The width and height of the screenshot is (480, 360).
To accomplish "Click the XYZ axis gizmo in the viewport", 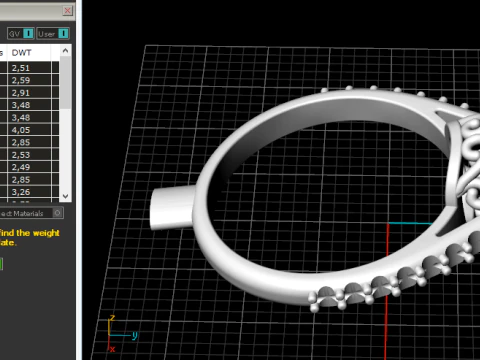I will click(121, 333).
